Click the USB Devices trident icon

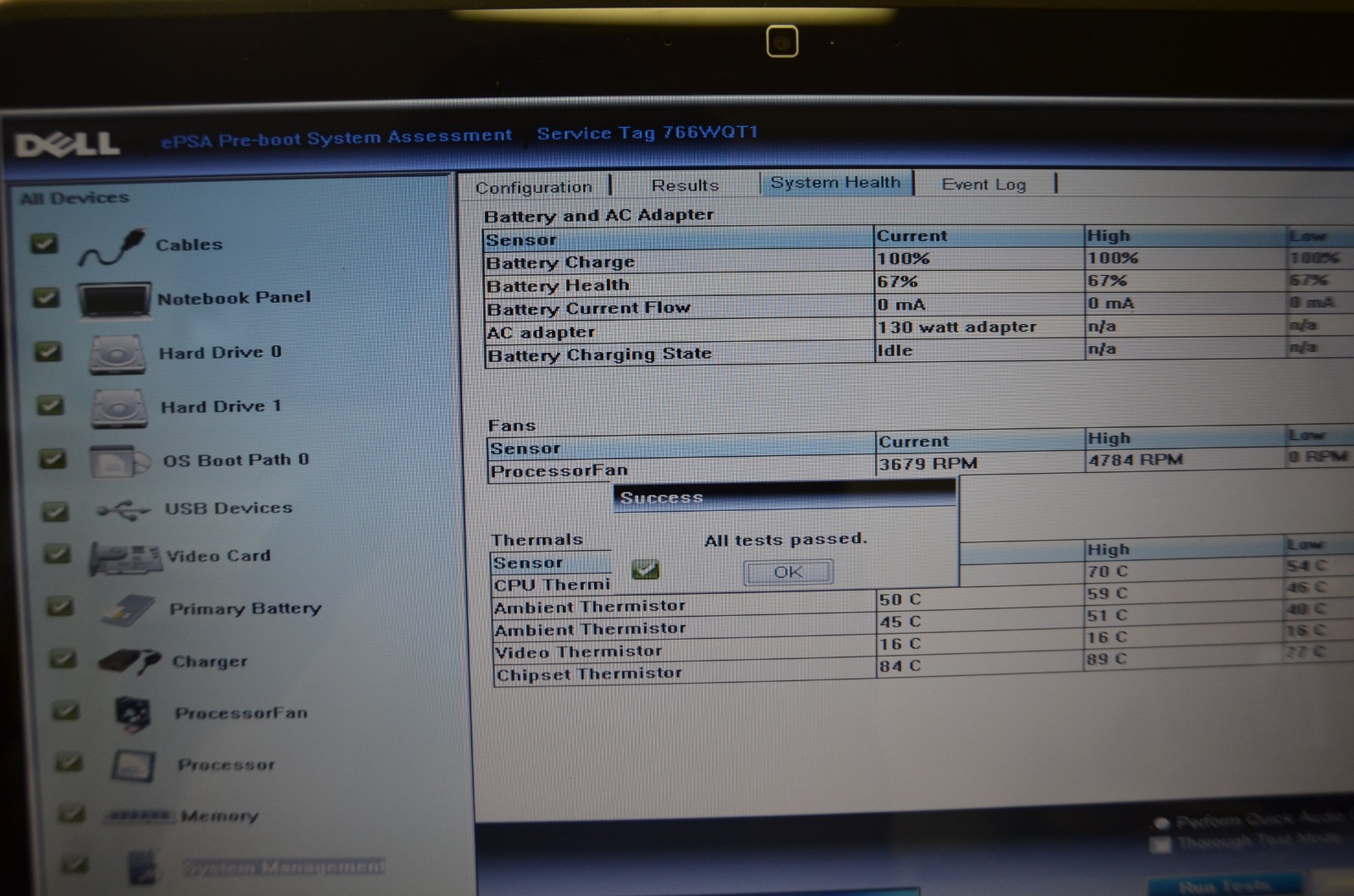[124, 510]
